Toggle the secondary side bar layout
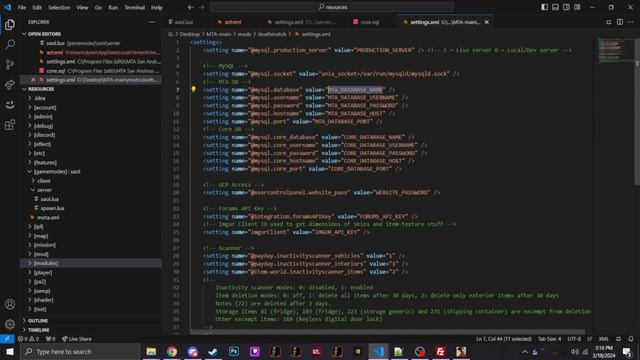This screenshot has height=360, width=640. pyautogui.click(x=566, y=7)
